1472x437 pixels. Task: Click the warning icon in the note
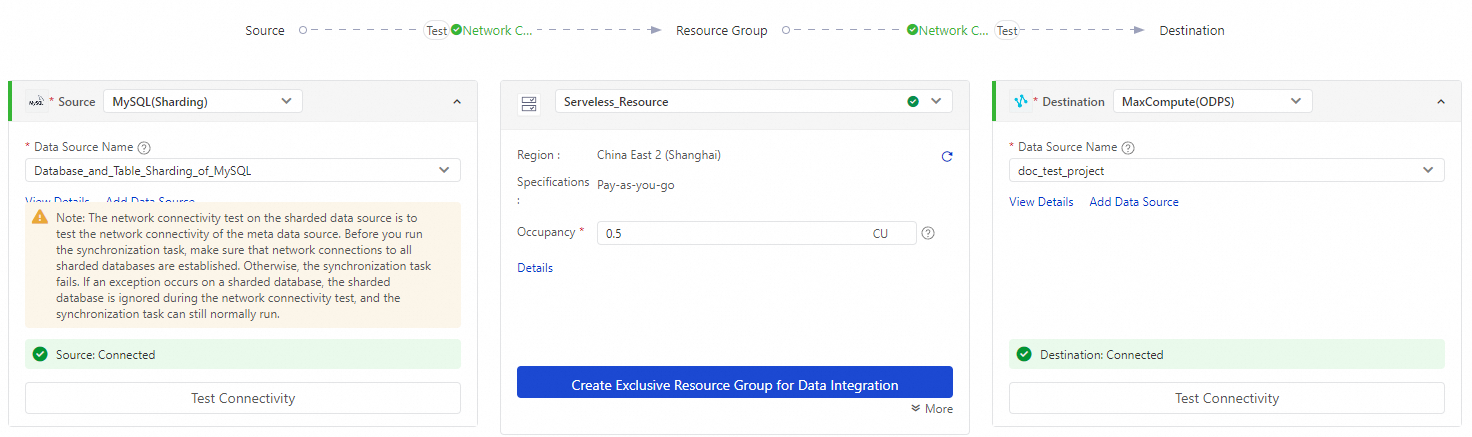click(x=40, y=217)
